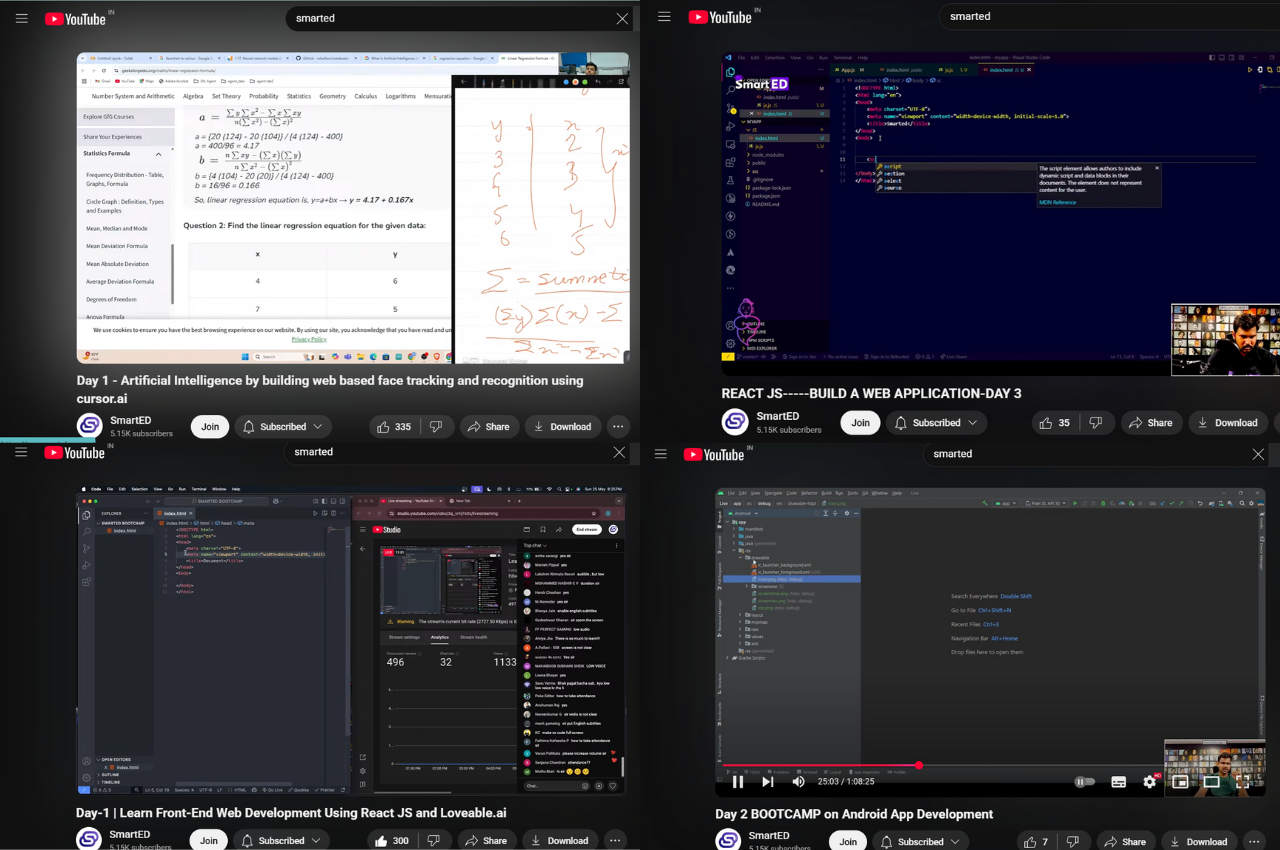Viewport: 1280px width, 850px height.
Task: Enable theater mode on Android bootcamp video
Action: pyautogui.click(x=1212, y=782)
